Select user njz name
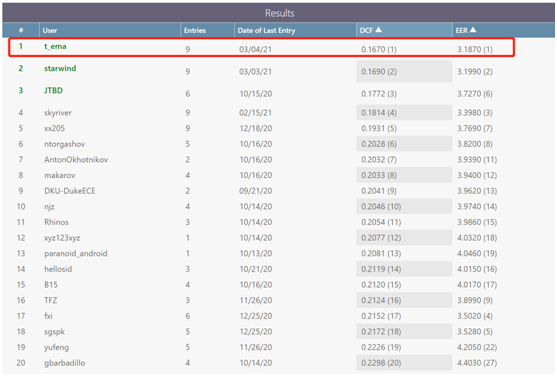Image resolution: width=557 pixels, height=376 pixels. pos(49,206)
